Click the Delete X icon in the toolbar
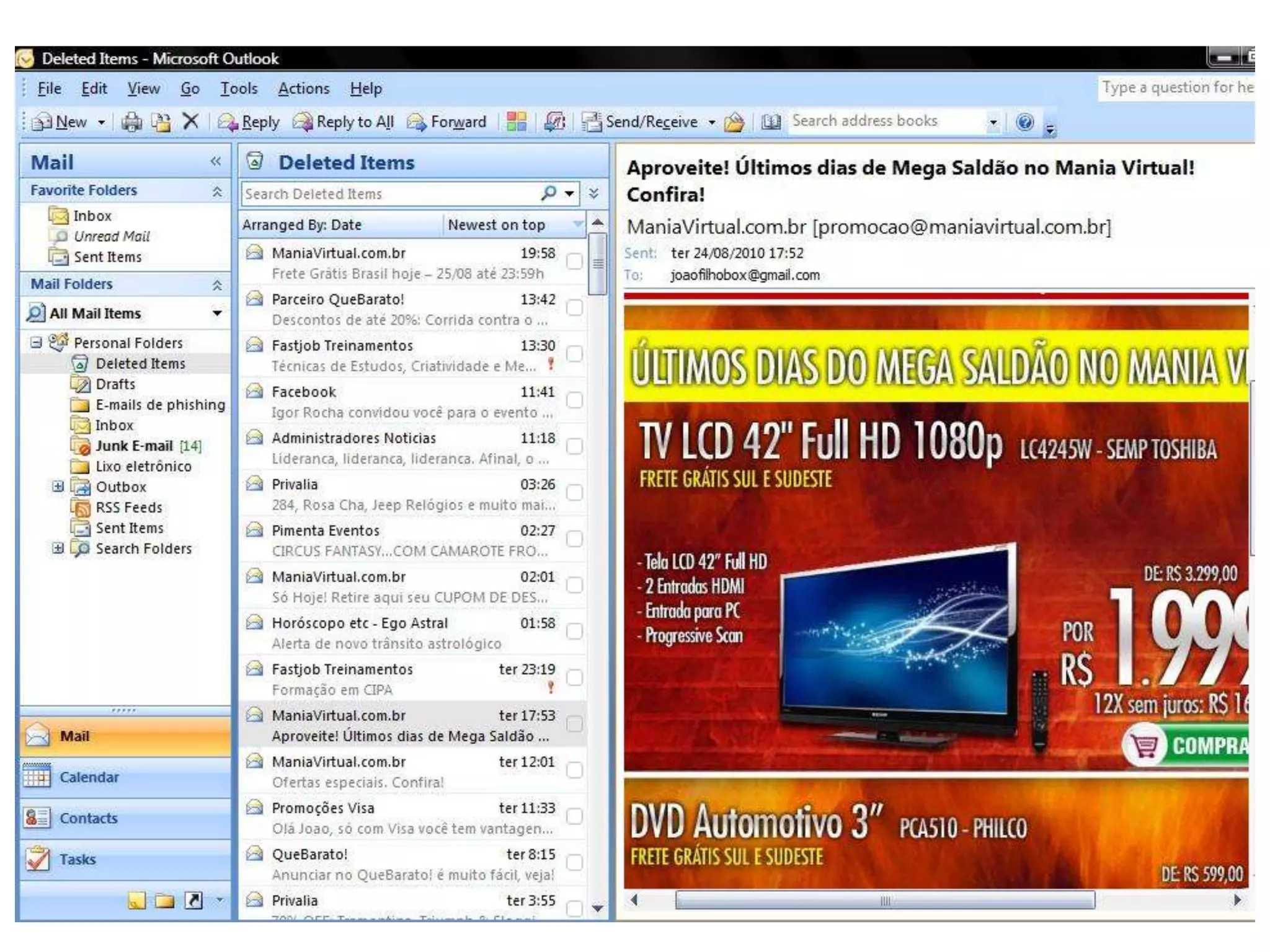The image size is (1270, 952). 190,121
